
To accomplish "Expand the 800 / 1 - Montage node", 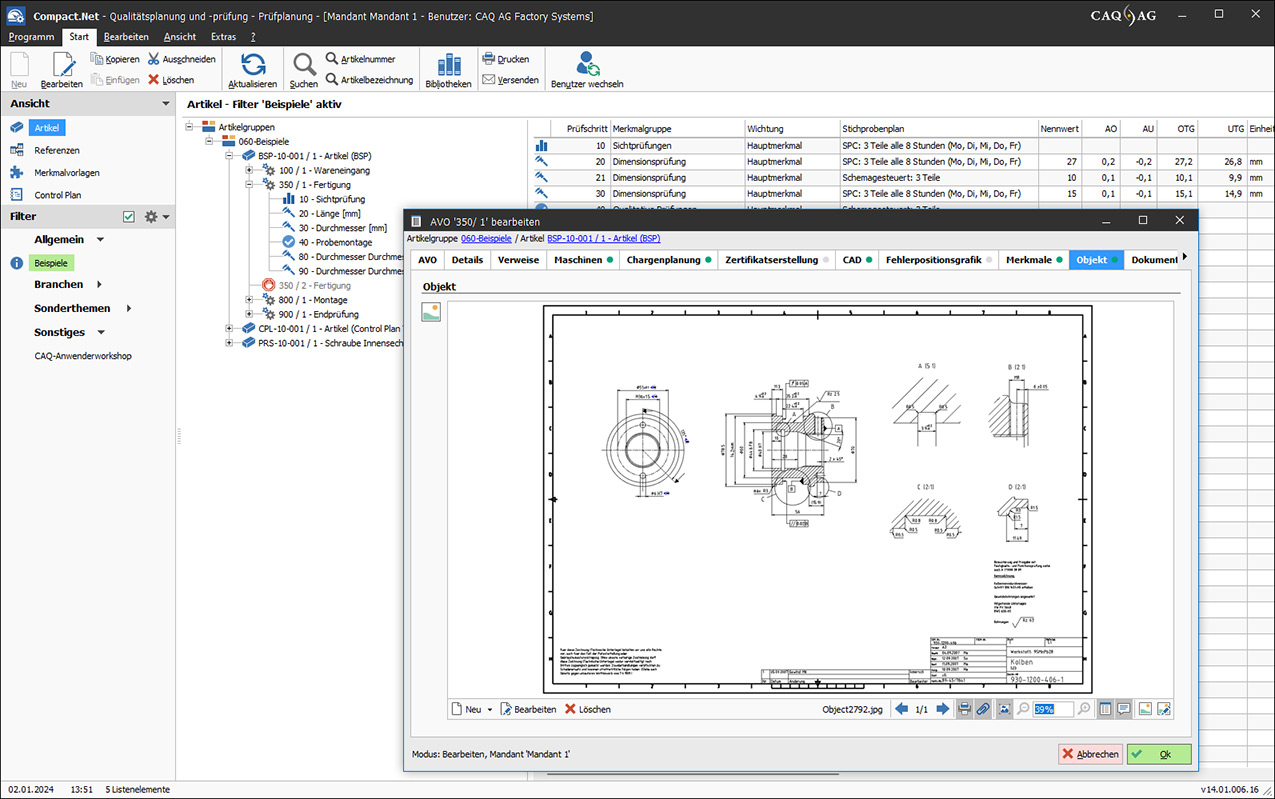I will [x=250, y=299].
